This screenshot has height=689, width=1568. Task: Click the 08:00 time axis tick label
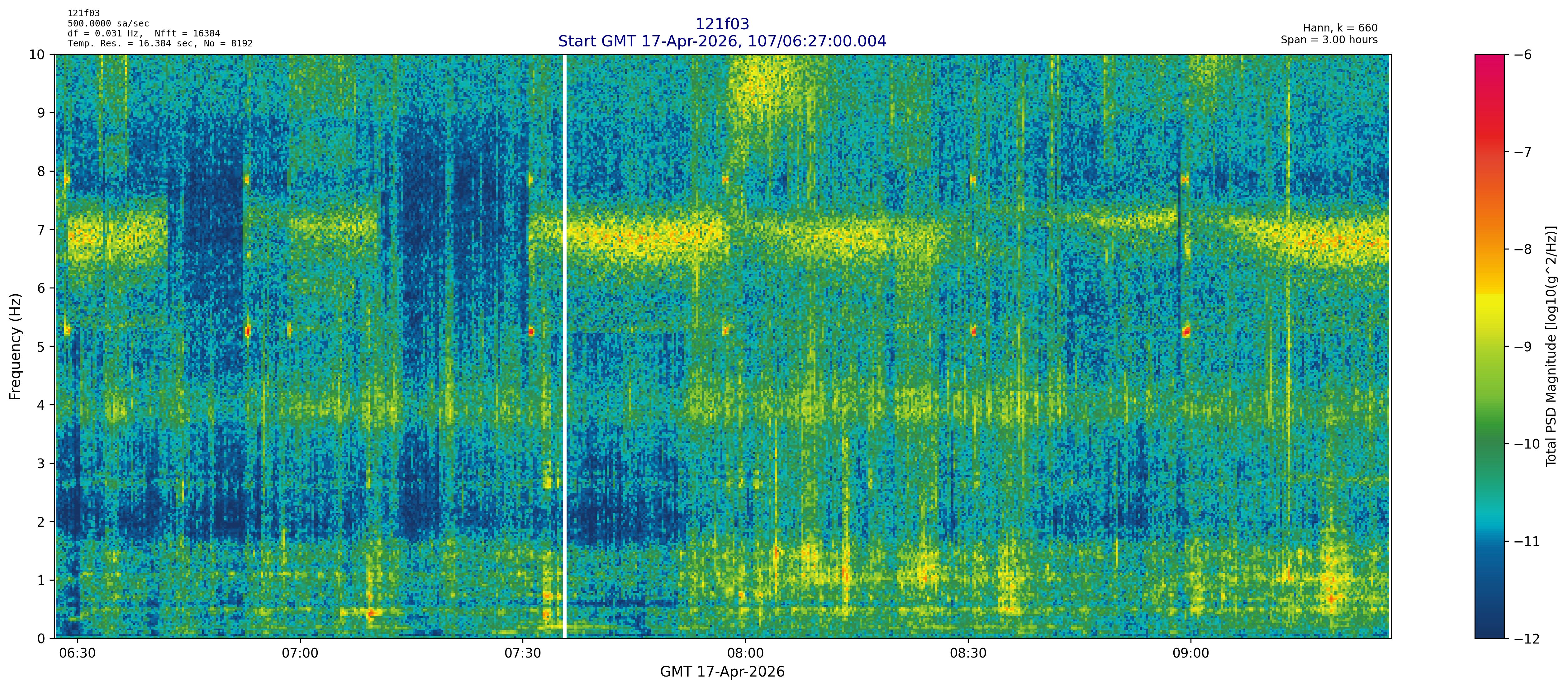[x=745, y=654]
